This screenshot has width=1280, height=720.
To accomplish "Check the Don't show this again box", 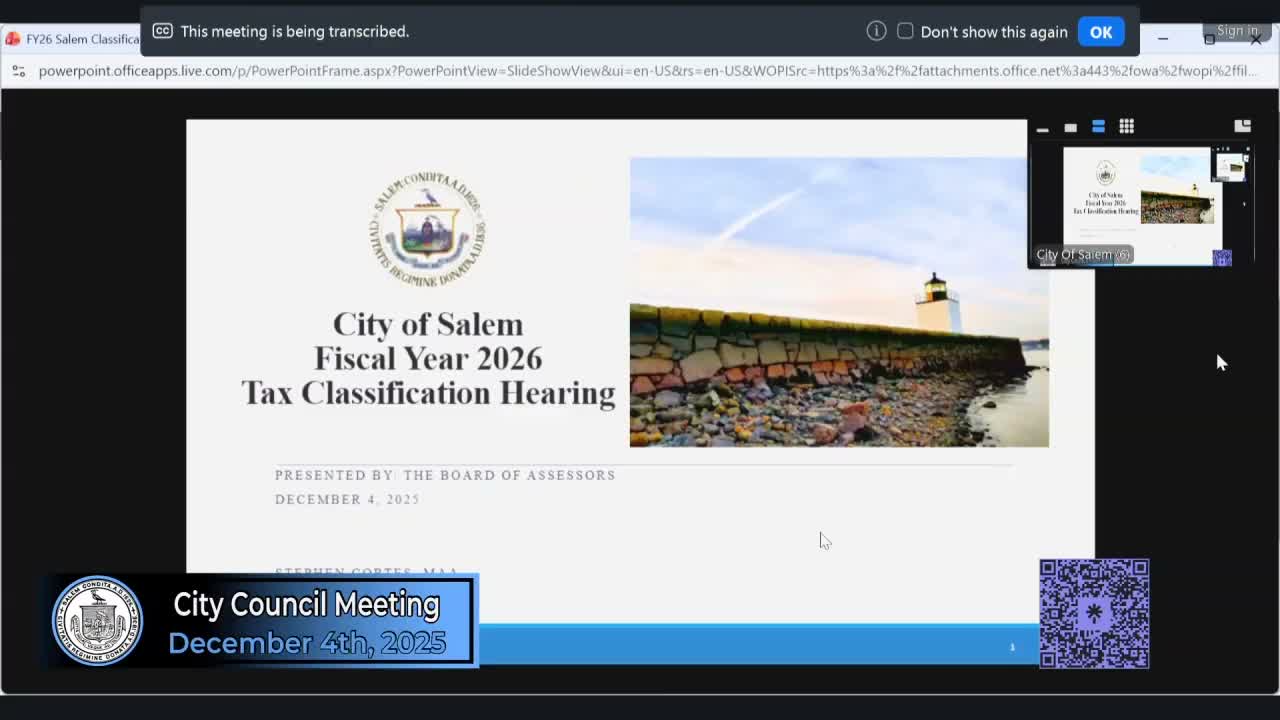I will pyautogui.click(x=905, y=31).
